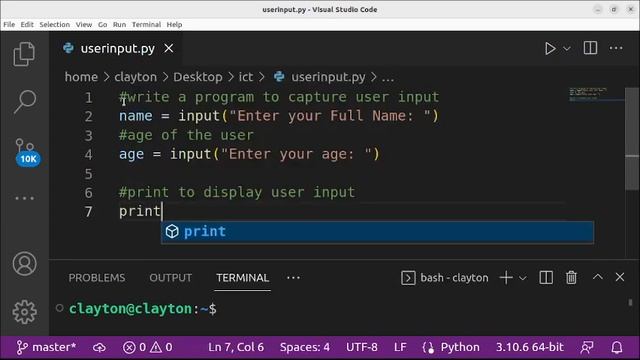The height and width of the screenshot is (360, 640).
Task: Click the clayton breadcrumb segment
Action: click(x=136, y=77)
